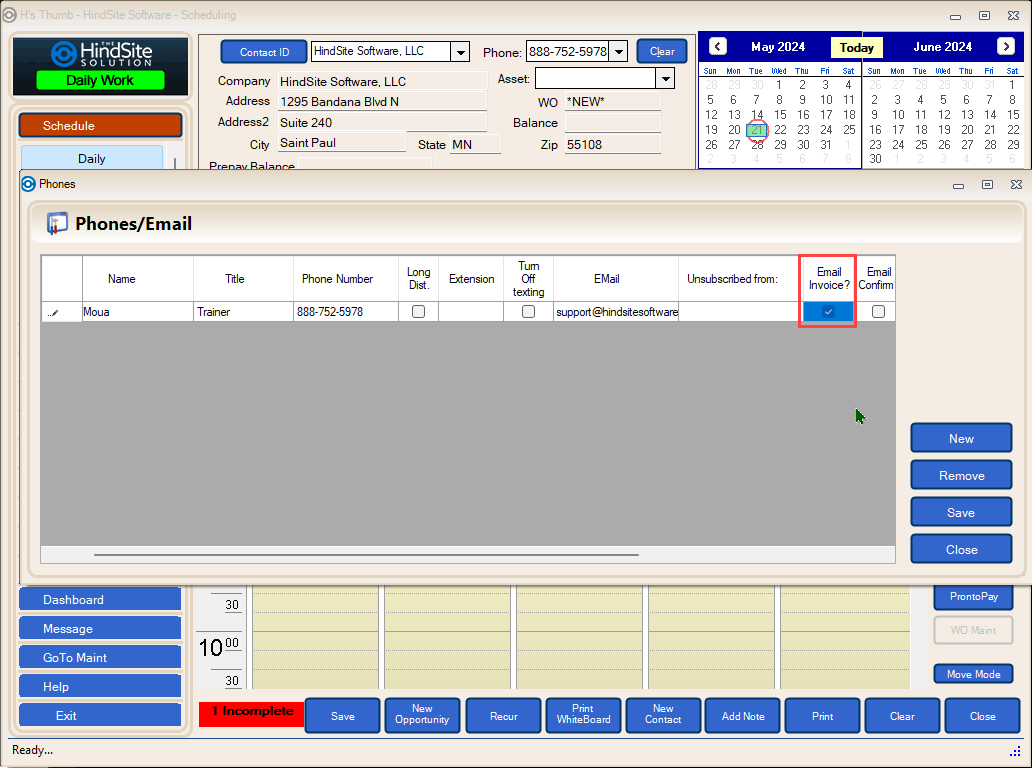
Task: Click the horizontal scrollbar in phones grid
Action: coord(365,554)
